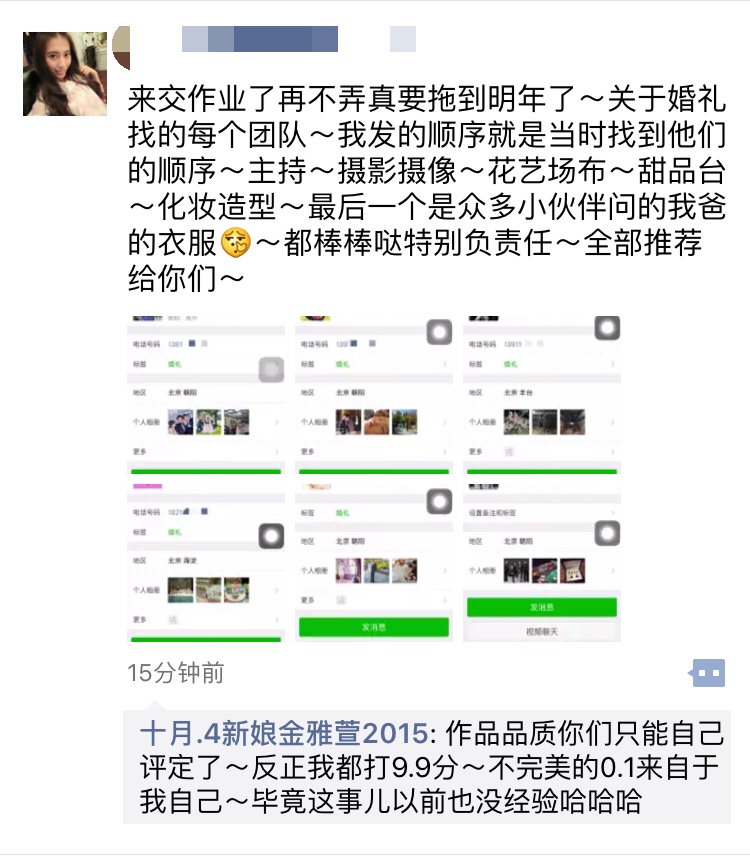This screenshot has width=750, height=858.
Task: Open the third contact card with 北京 丰台
Action: (542, 395)
